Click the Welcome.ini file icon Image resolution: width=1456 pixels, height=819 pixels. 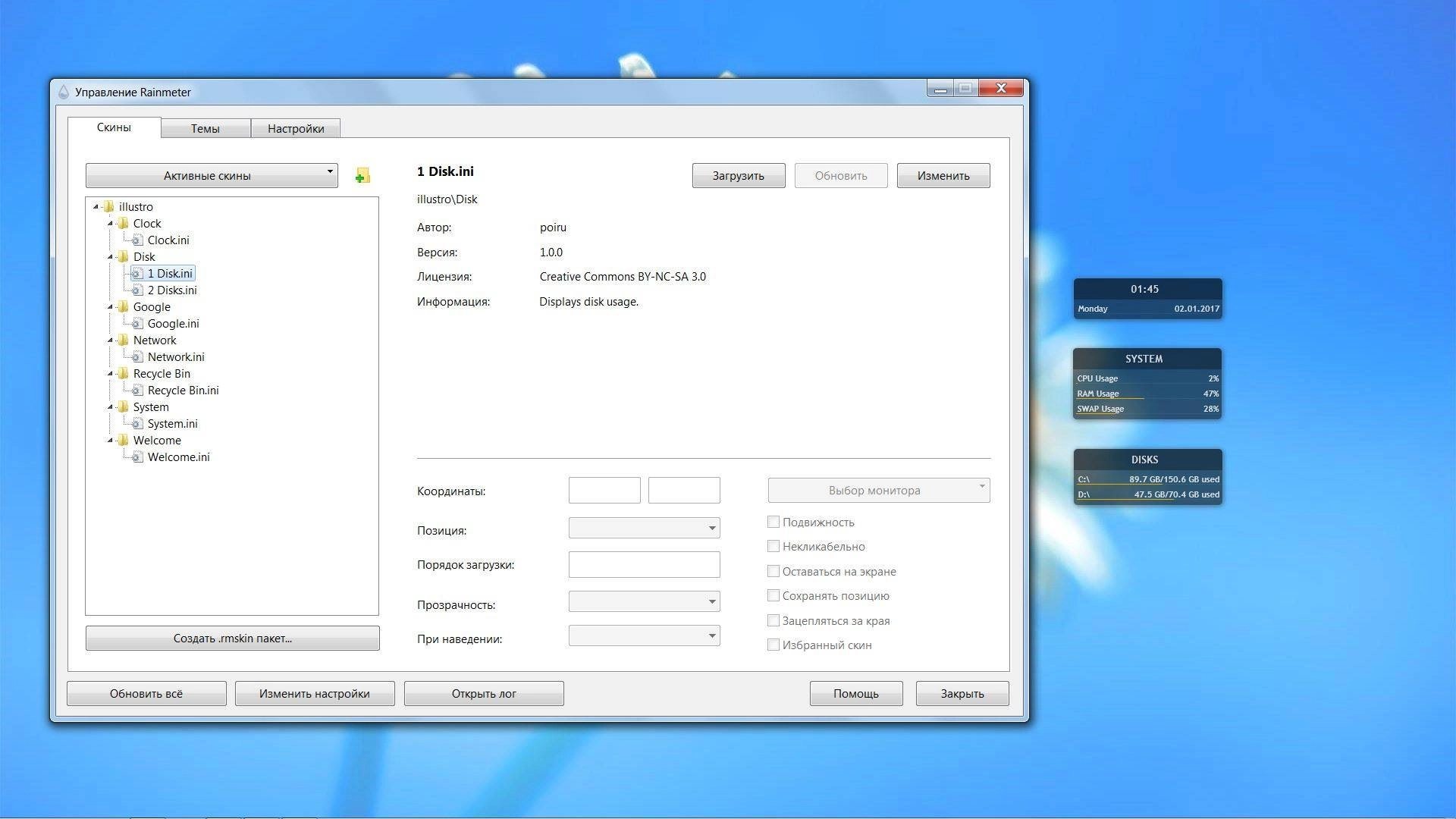138,457
